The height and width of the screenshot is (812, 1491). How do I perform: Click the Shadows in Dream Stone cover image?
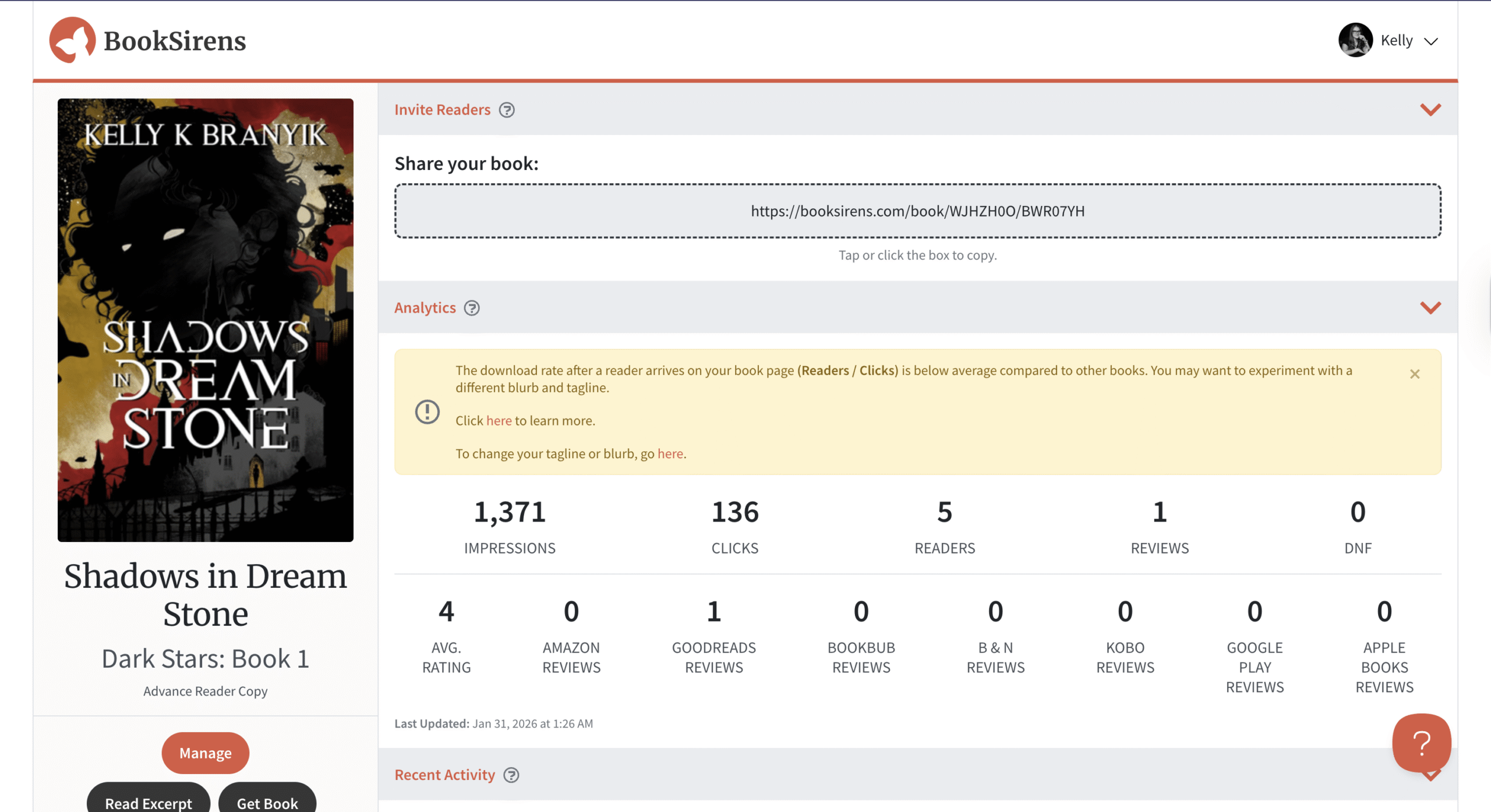coord(205,319)
